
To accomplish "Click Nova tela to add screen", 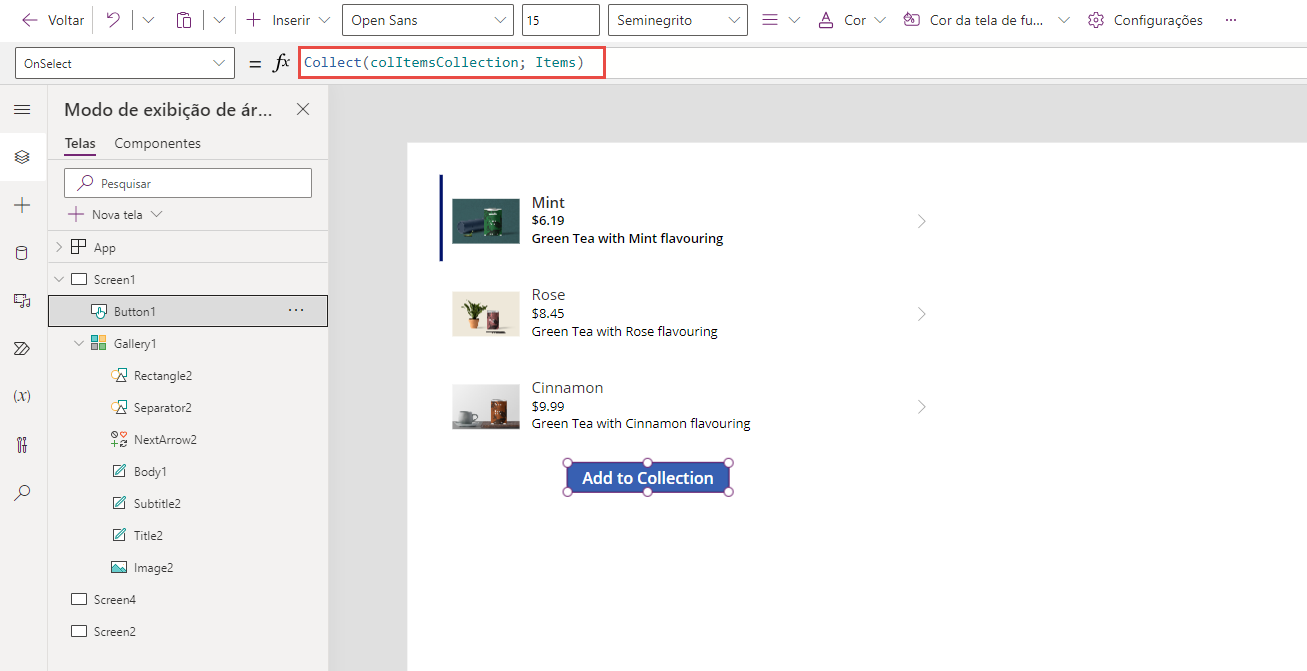I will click(115, 214).
